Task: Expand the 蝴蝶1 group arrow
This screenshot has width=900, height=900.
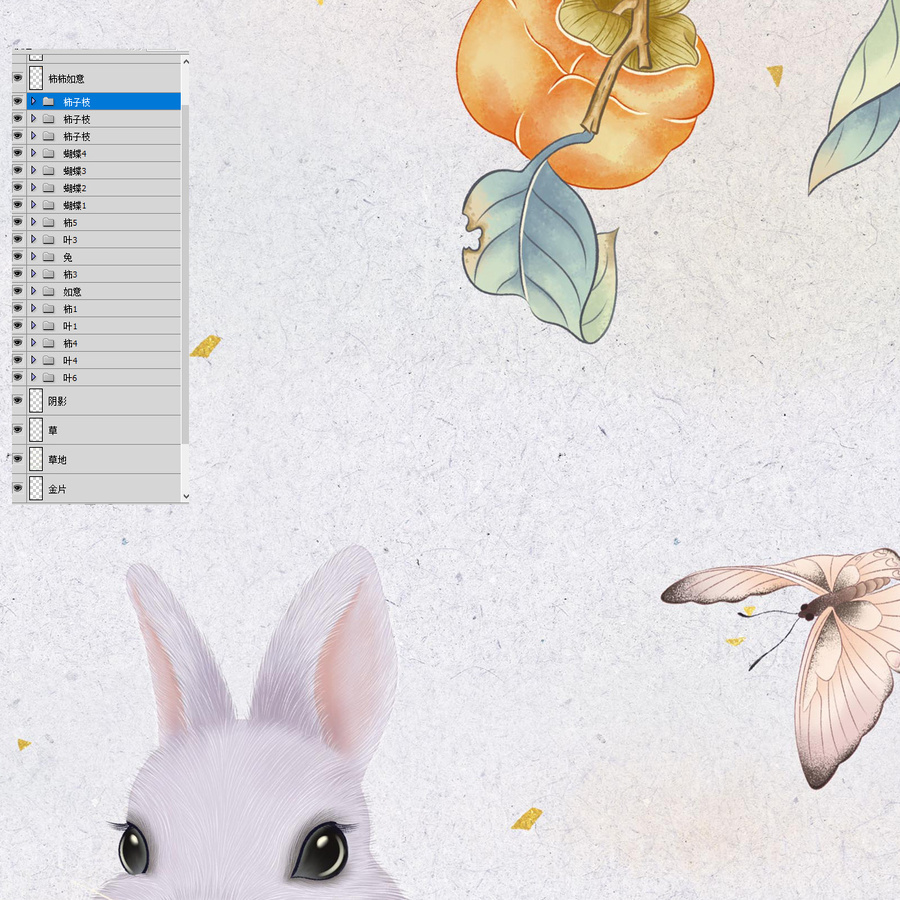Action: (33, 204)
